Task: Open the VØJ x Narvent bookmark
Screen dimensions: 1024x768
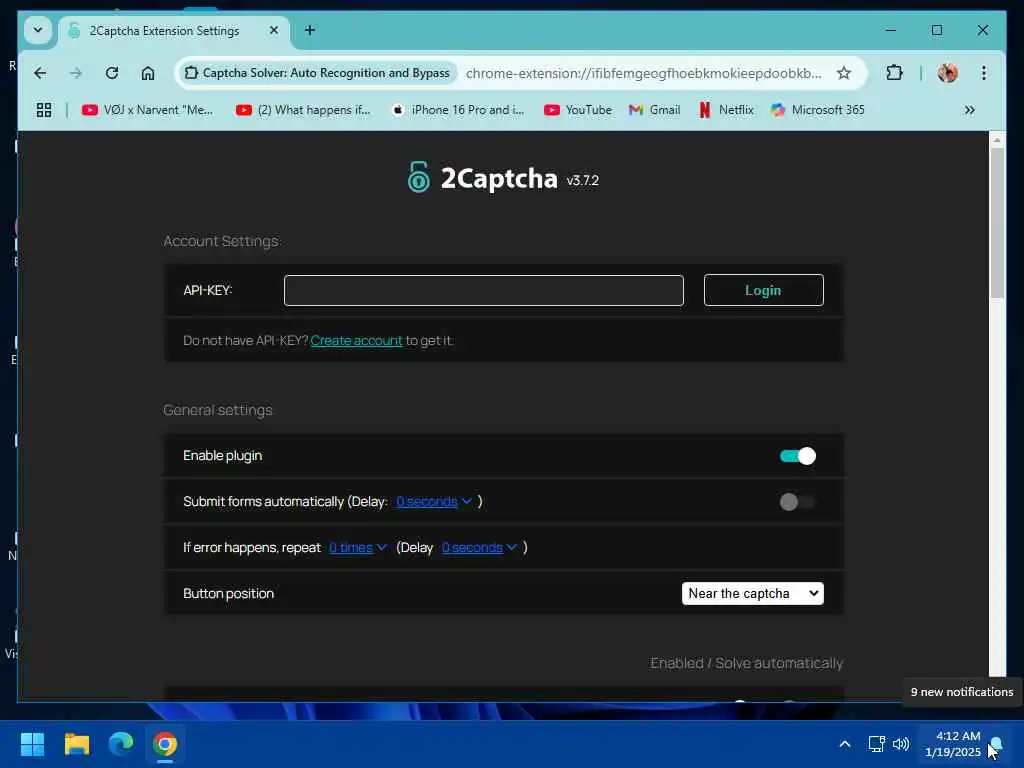Action: click(x=148, y=110)
